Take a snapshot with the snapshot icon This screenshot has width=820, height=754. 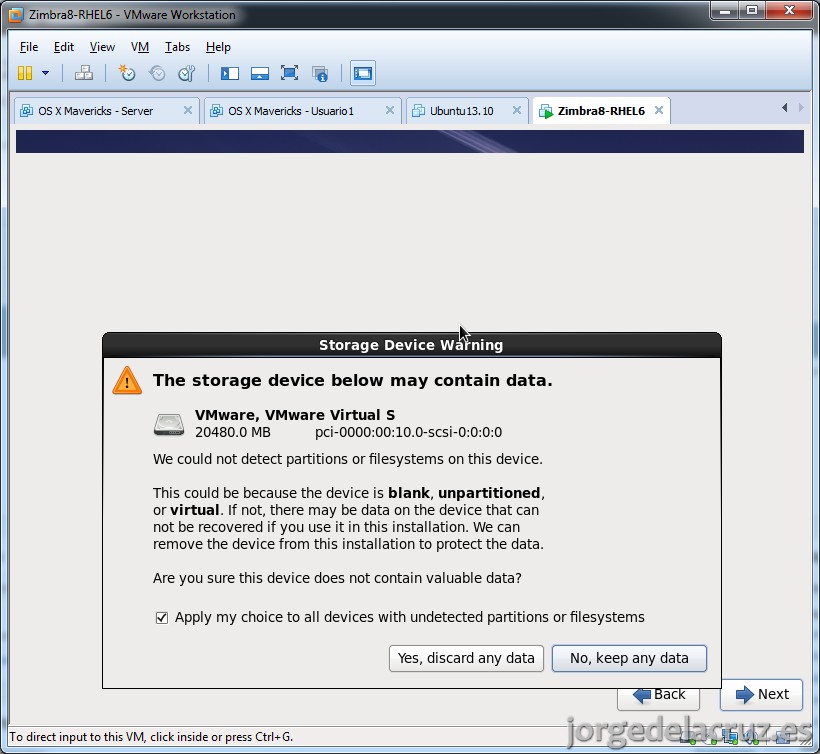[x=127, y=73]
